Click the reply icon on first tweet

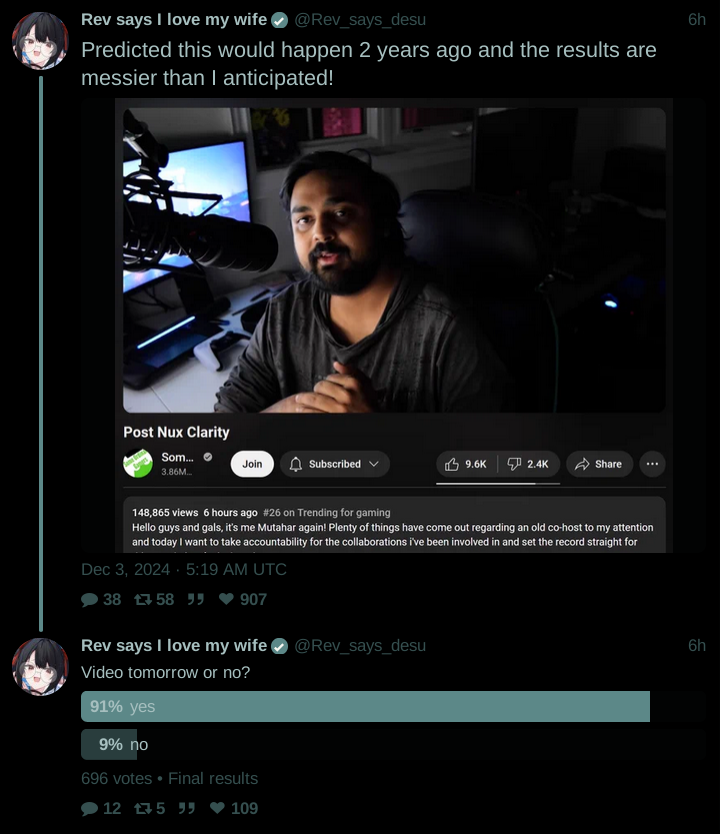click(89, 599)
